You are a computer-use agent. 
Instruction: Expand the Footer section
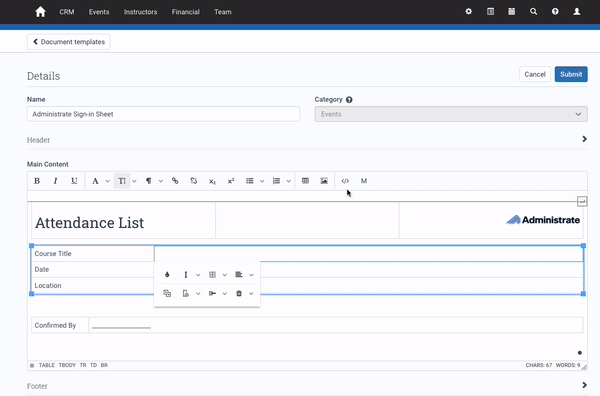click(584, 385)
